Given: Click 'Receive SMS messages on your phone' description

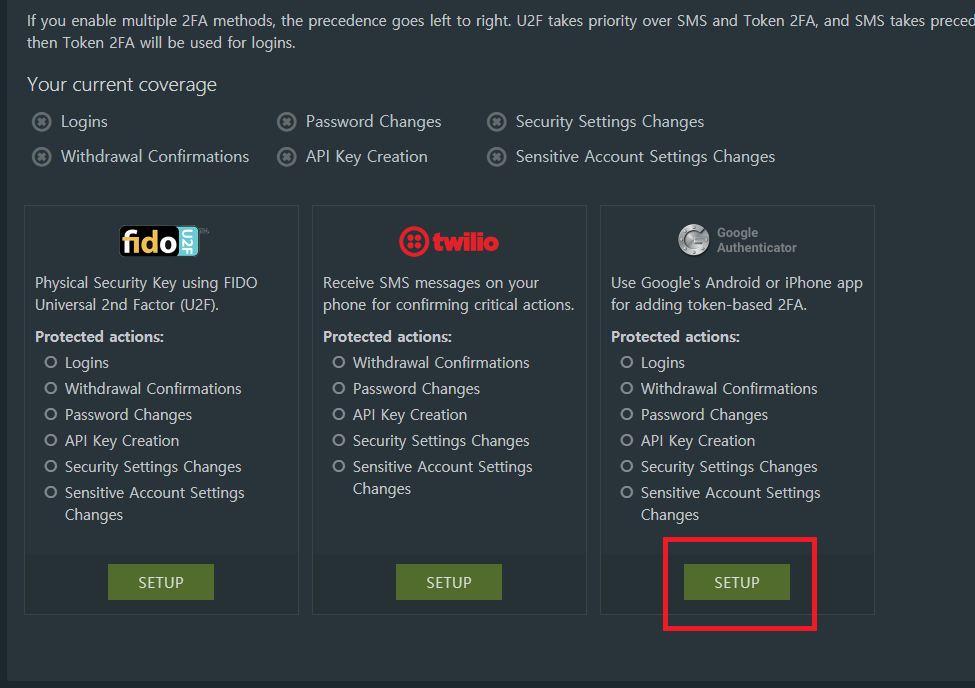Looking at the screenshot, I should (x=449, y=294).
